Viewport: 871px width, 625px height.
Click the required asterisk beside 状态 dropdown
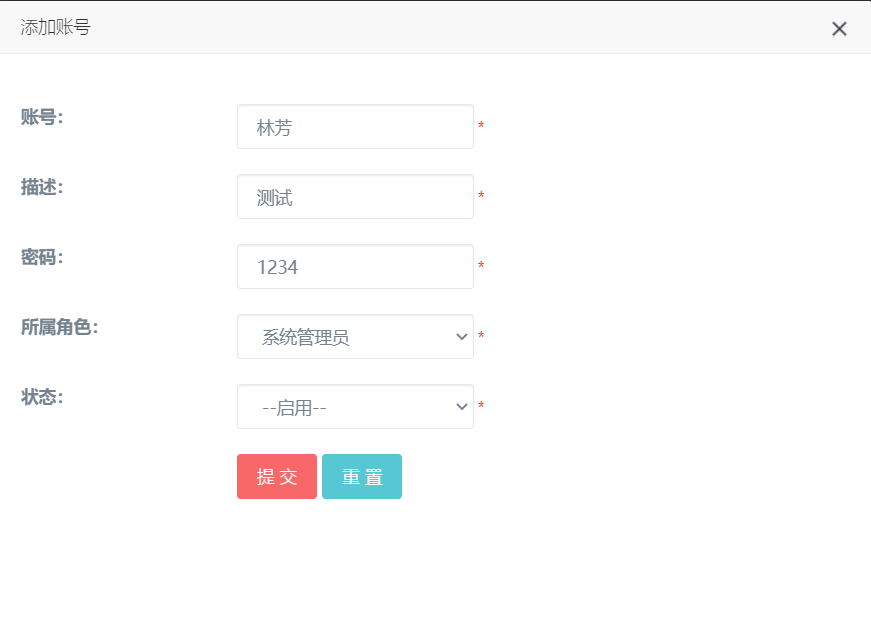pyautogui.click(x=481, y=407)
